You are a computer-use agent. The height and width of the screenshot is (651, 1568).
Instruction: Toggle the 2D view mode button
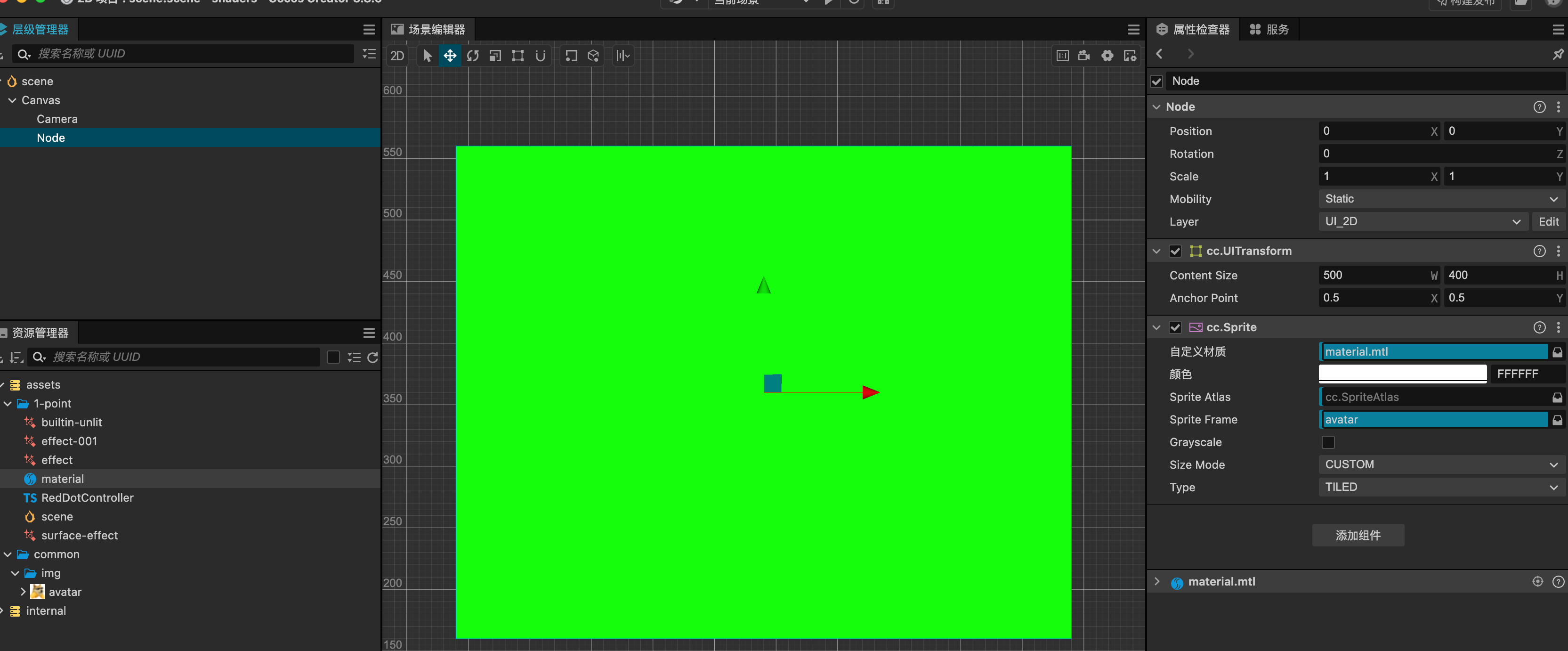pos(397,56)
